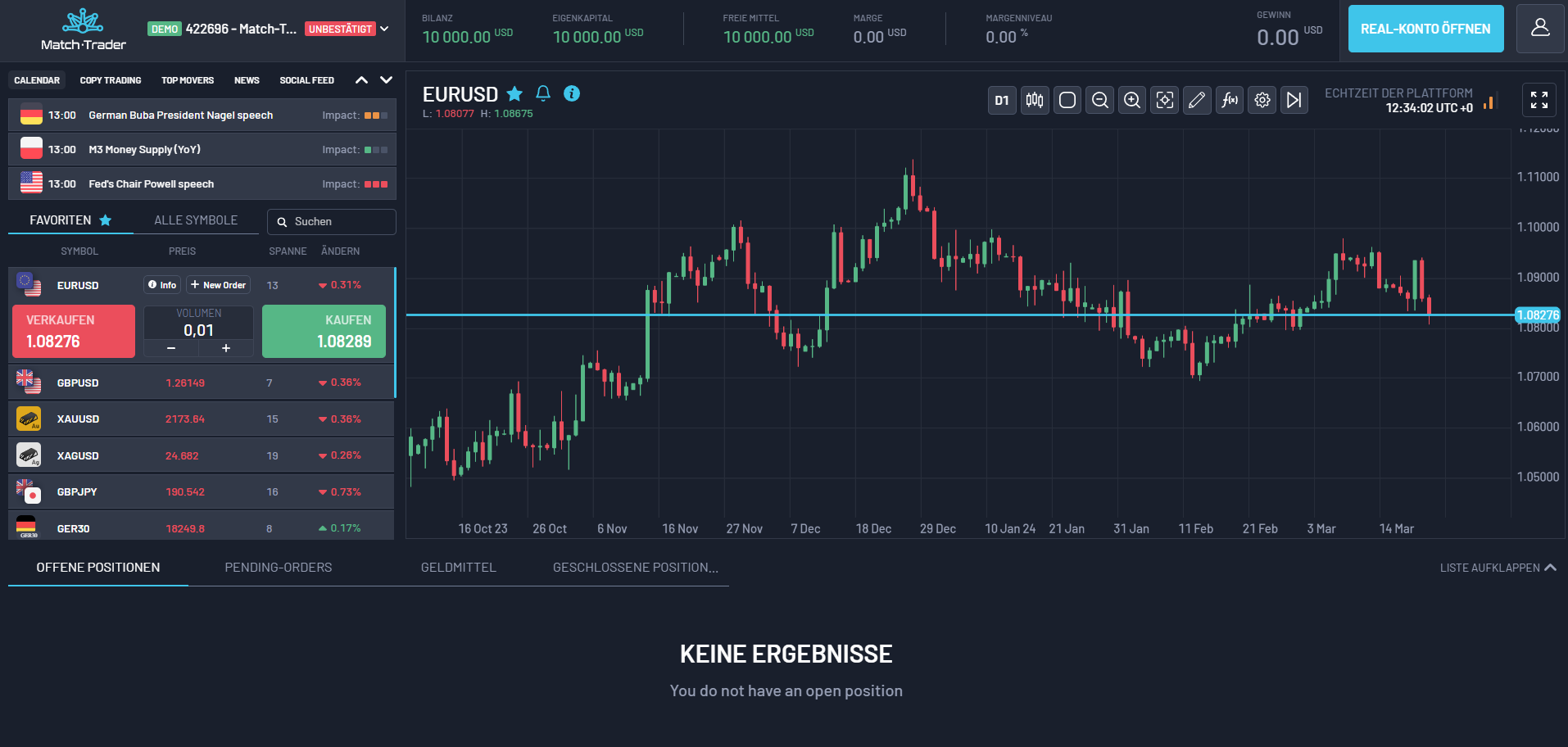This screenshot has height=747, width=1568.
Task: Switch to News tab
Action: (247, 80)
